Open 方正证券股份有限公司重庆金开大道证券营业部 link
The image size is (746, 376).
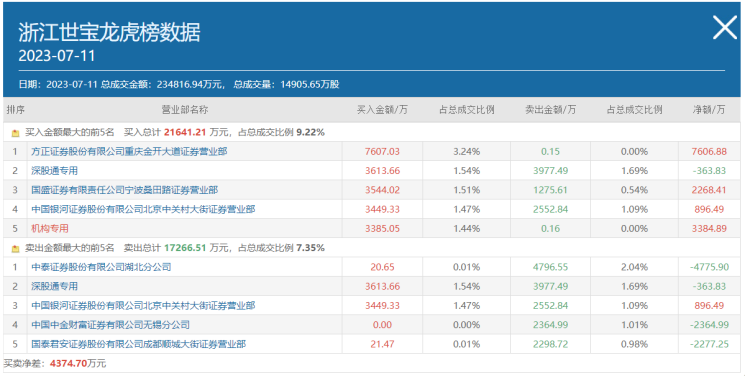click(129, 151)
